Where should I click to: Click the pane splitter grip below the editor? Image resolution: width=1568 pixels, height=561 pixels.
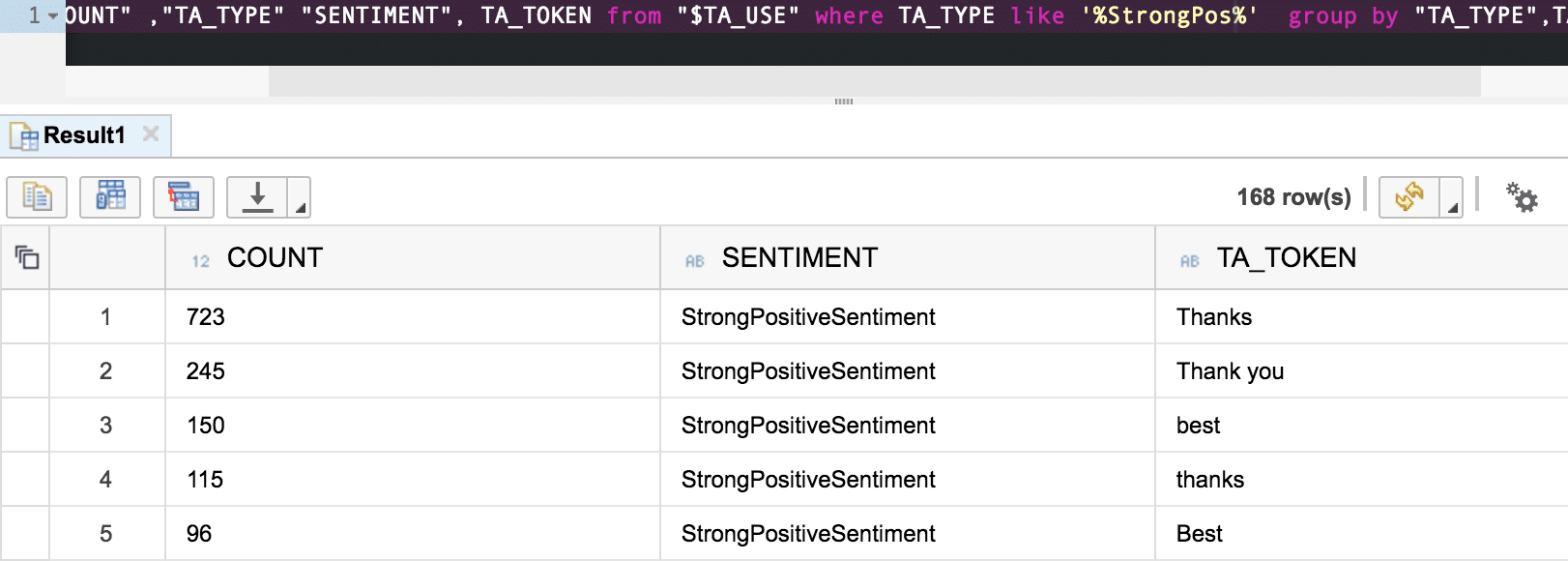(844, 101)
